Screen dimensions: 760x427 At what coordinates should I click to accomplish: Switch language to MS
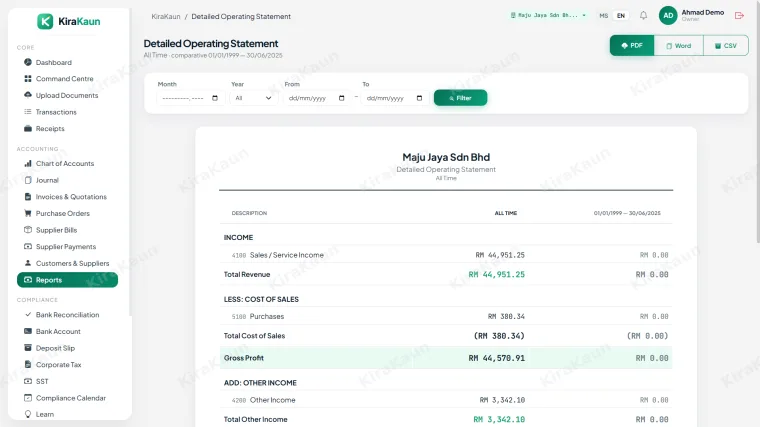603,16
